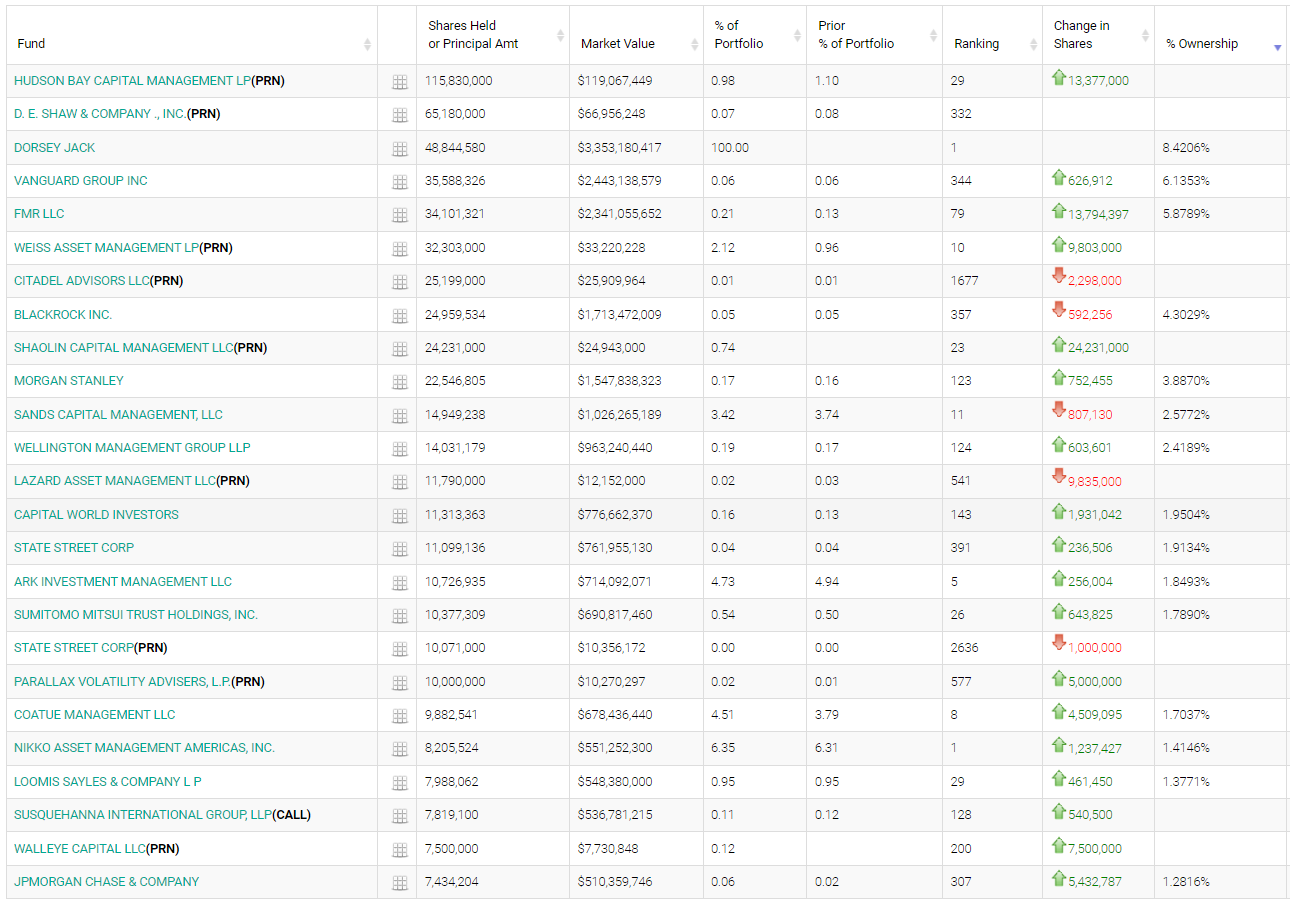This screenshot has width=1290, height=899.
Task: Open JPMorgan Chase & Company link
Action: (106, 881)
